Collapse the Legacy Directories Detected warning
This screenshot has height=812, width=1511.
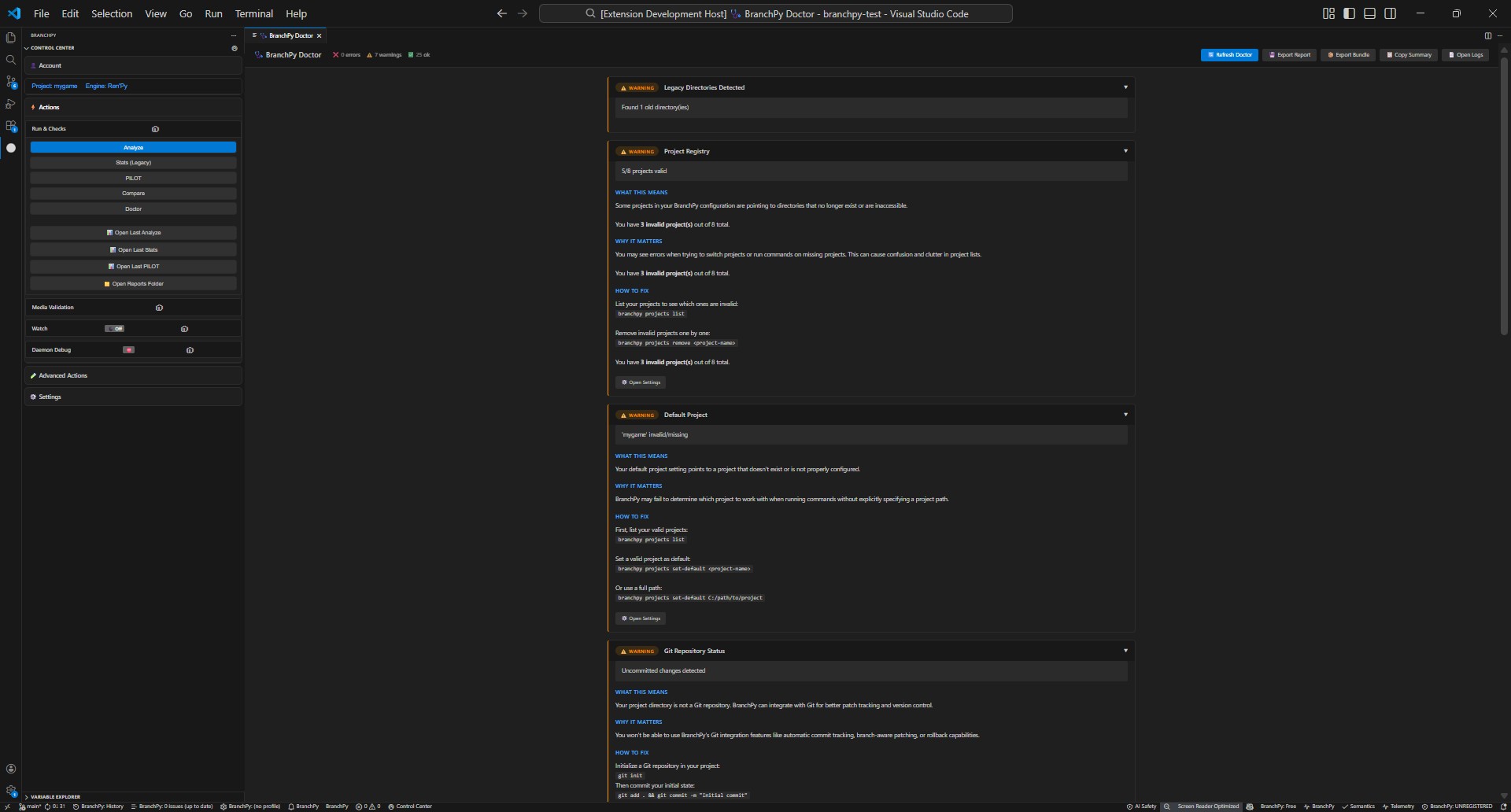coord(1125,87)
